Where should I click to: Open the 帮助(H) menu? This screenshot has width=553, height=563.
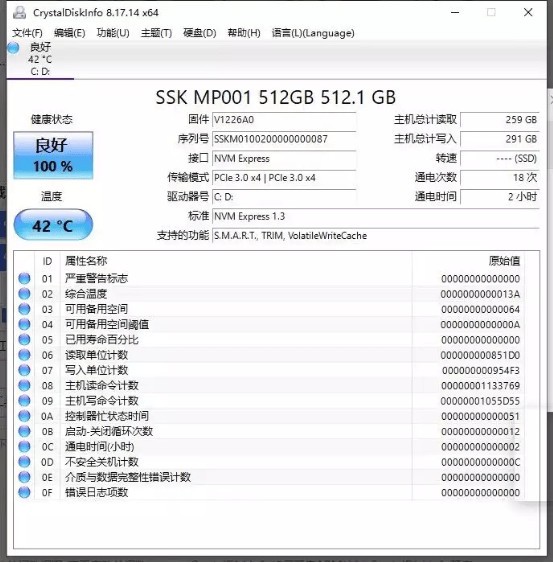(244, 33)
